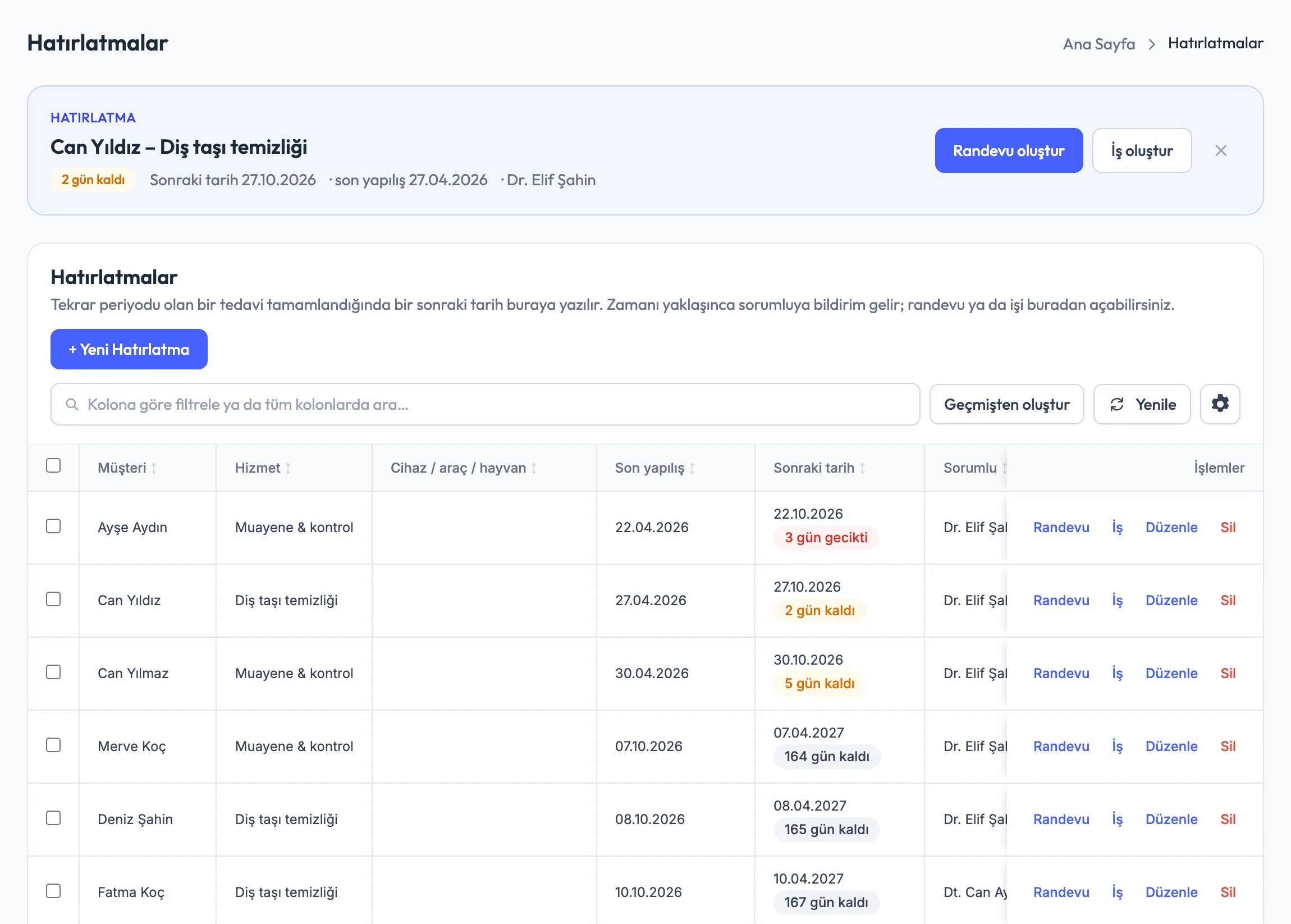Click İş oluştur in the banner
The image size is (1291, 924).
(x=1141, y=150)
